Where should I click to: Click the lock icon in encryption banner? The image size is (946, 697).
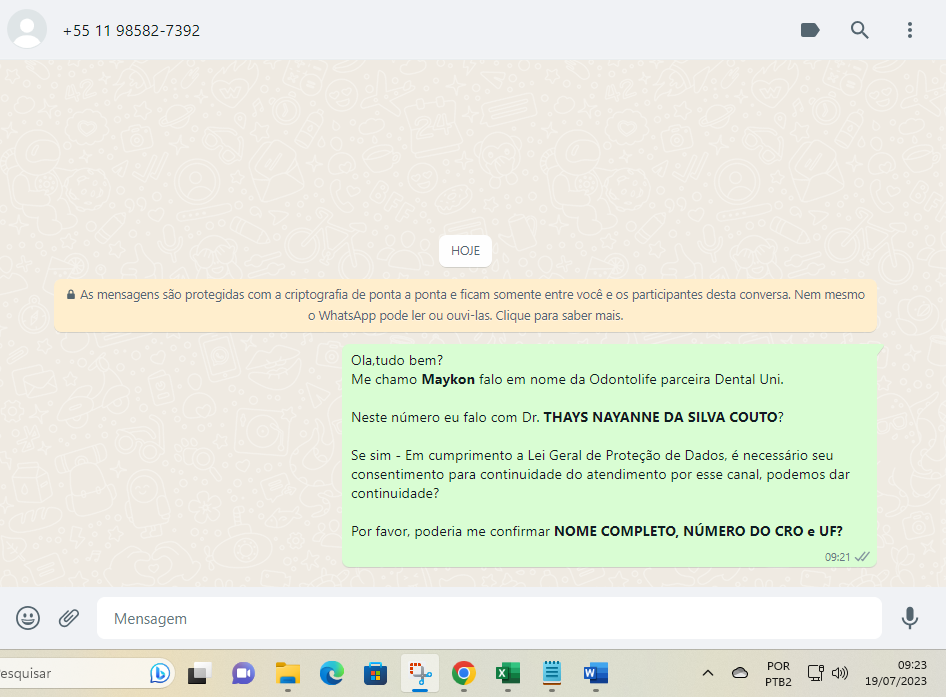pyautogui.click(x=71, y=294)
